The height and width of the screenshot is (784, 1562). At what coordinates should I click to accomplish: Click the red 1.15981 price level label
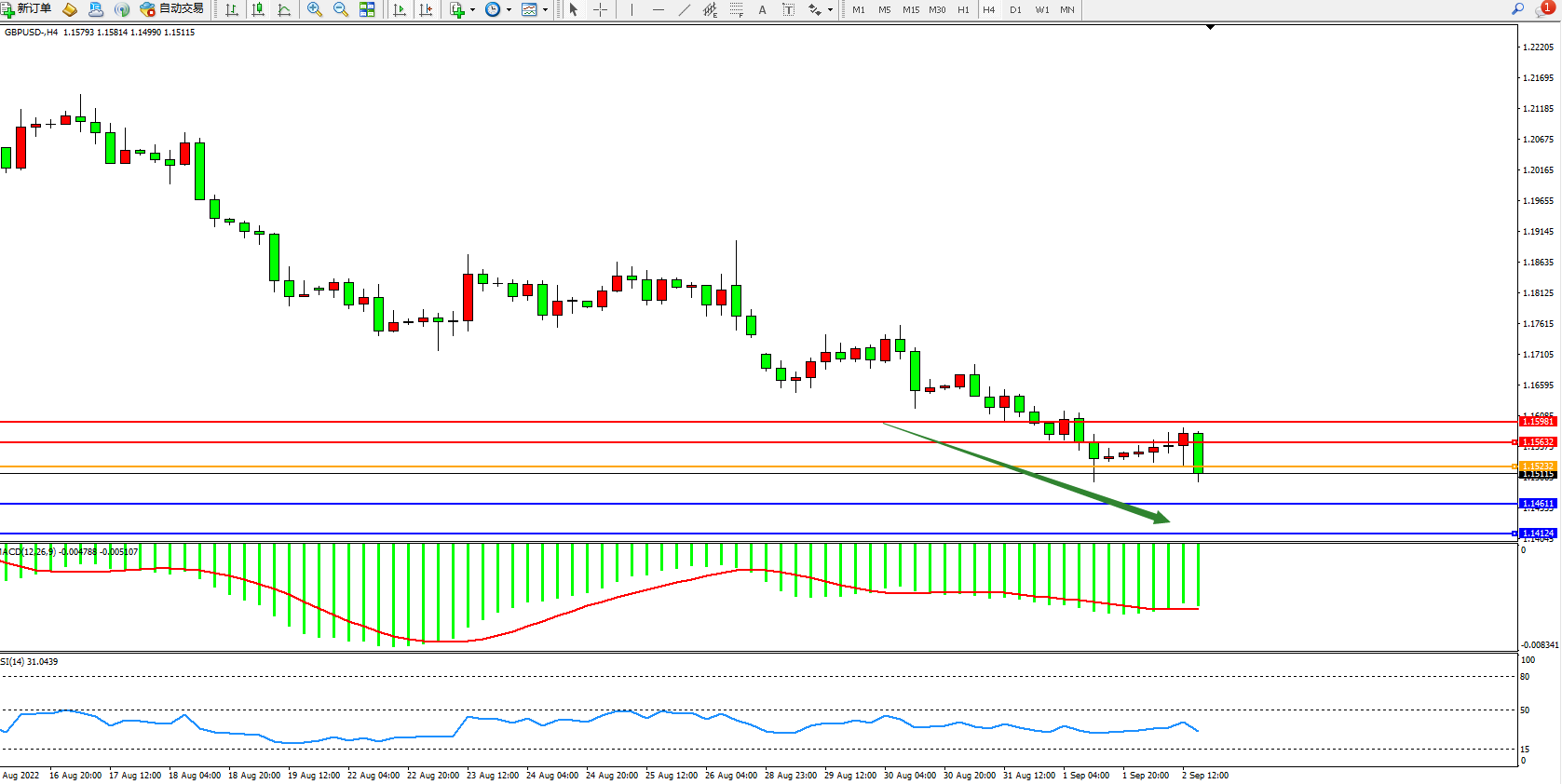1537,422
